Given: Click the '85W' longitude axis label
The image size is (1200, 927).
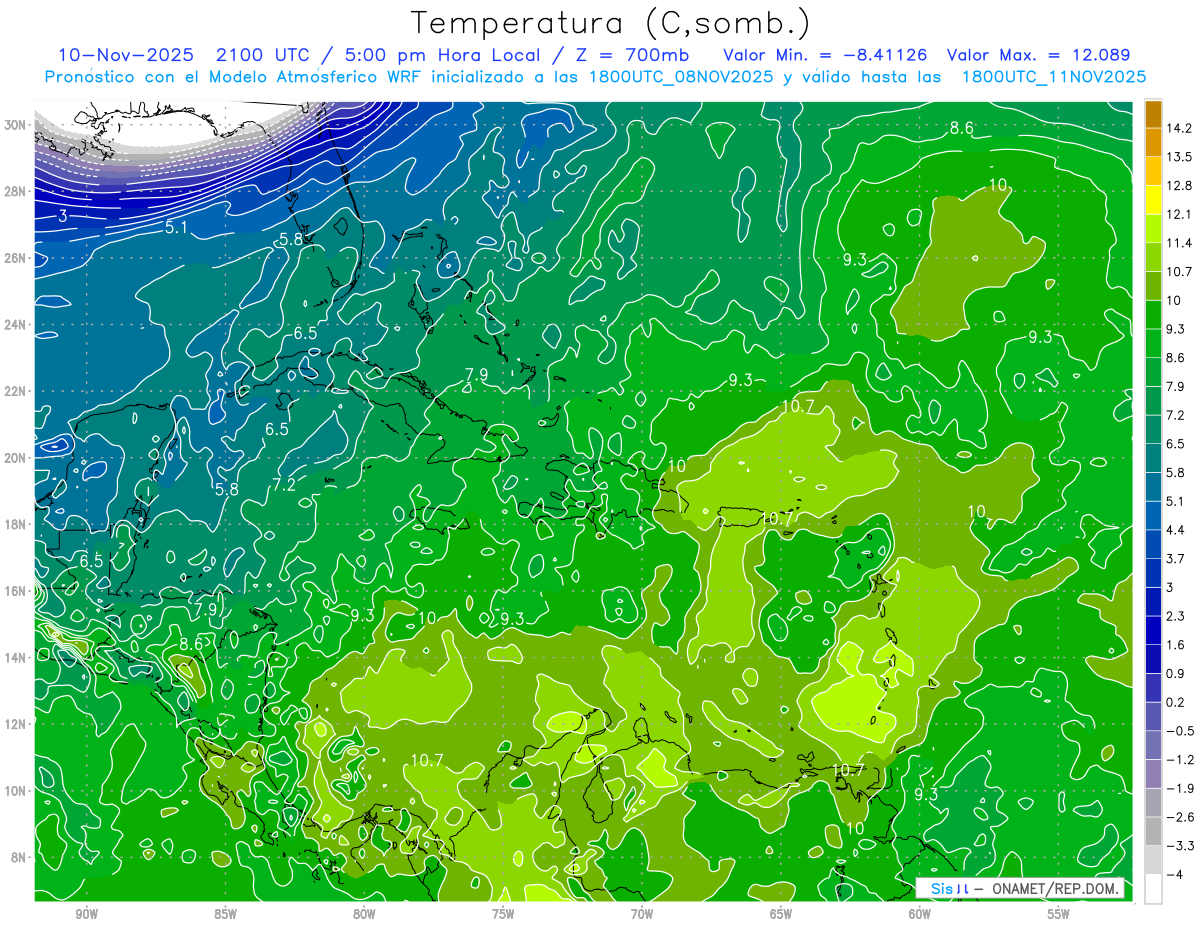Looking at the screenshot, I should click(225, 914).
